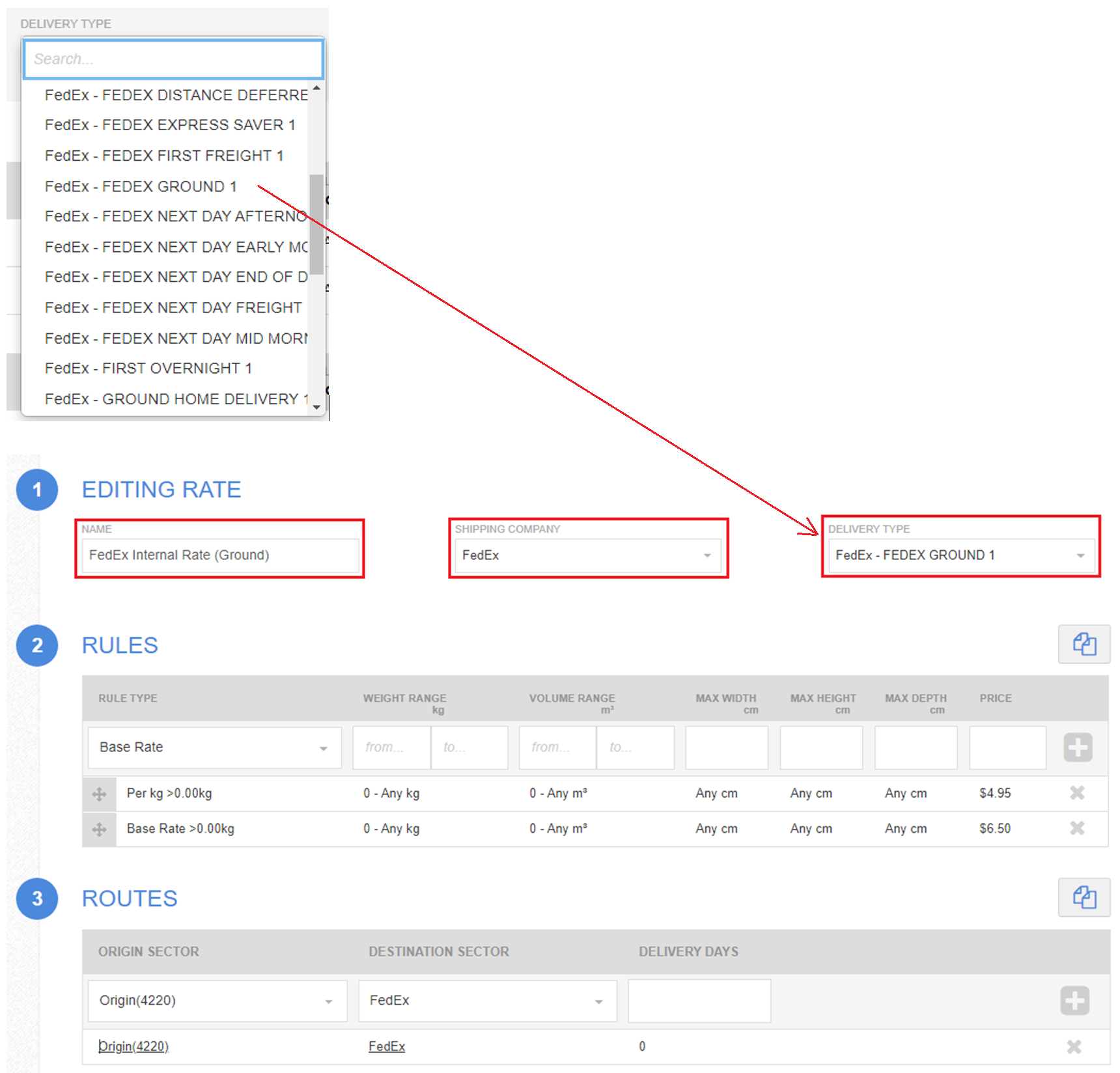
Task: Focus the Max Height input
Action: click(821, 747)
